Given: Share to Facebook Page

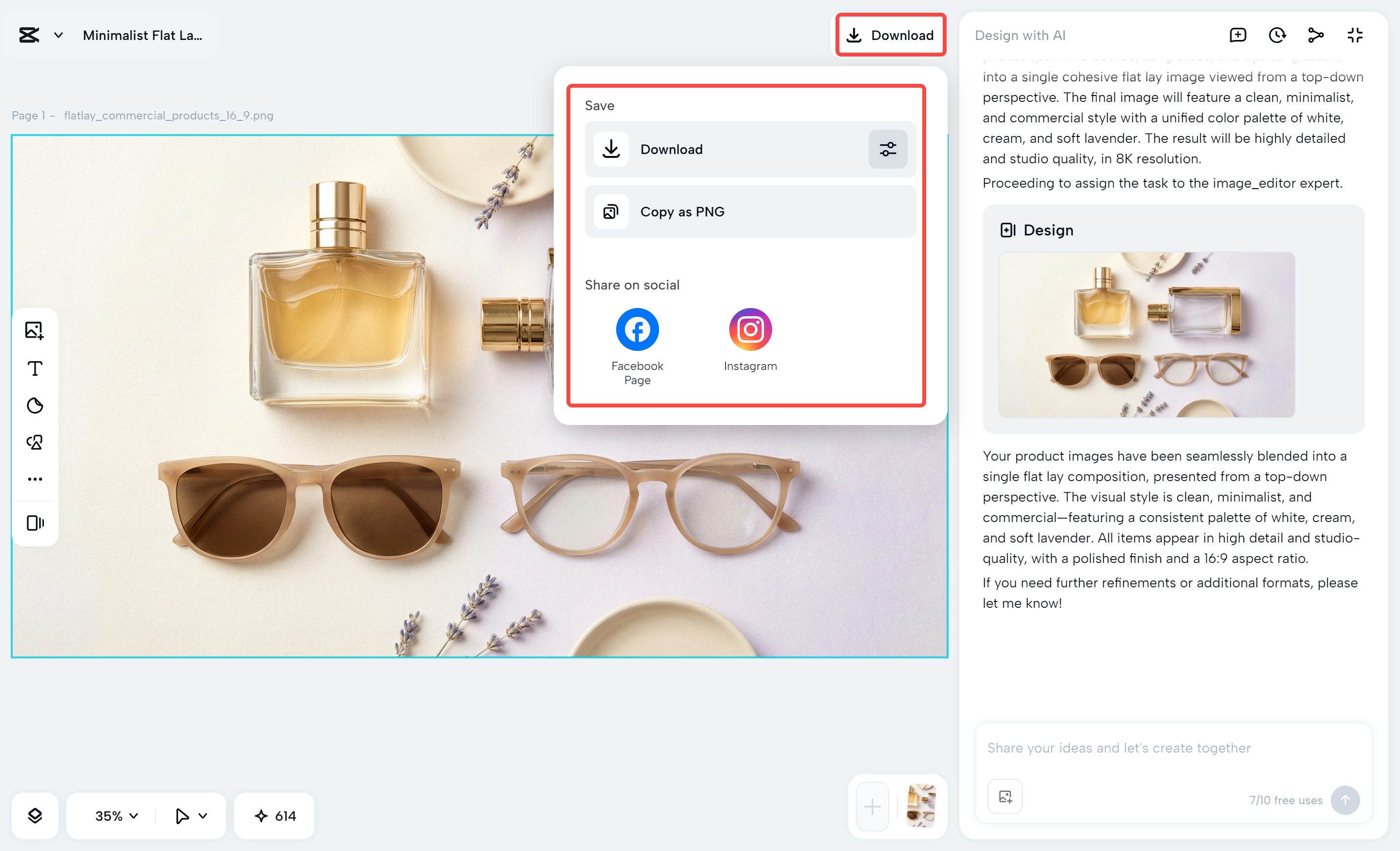Looking at the screenshot, I should pos(637,329).
